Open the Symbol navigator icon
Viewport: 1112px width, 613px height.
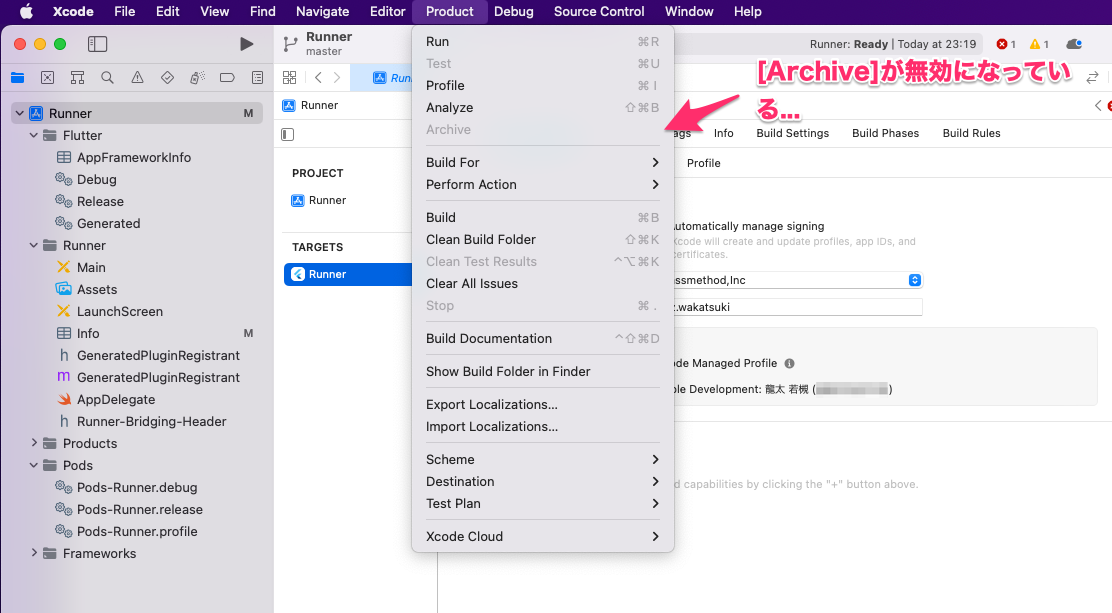(77, 77)
